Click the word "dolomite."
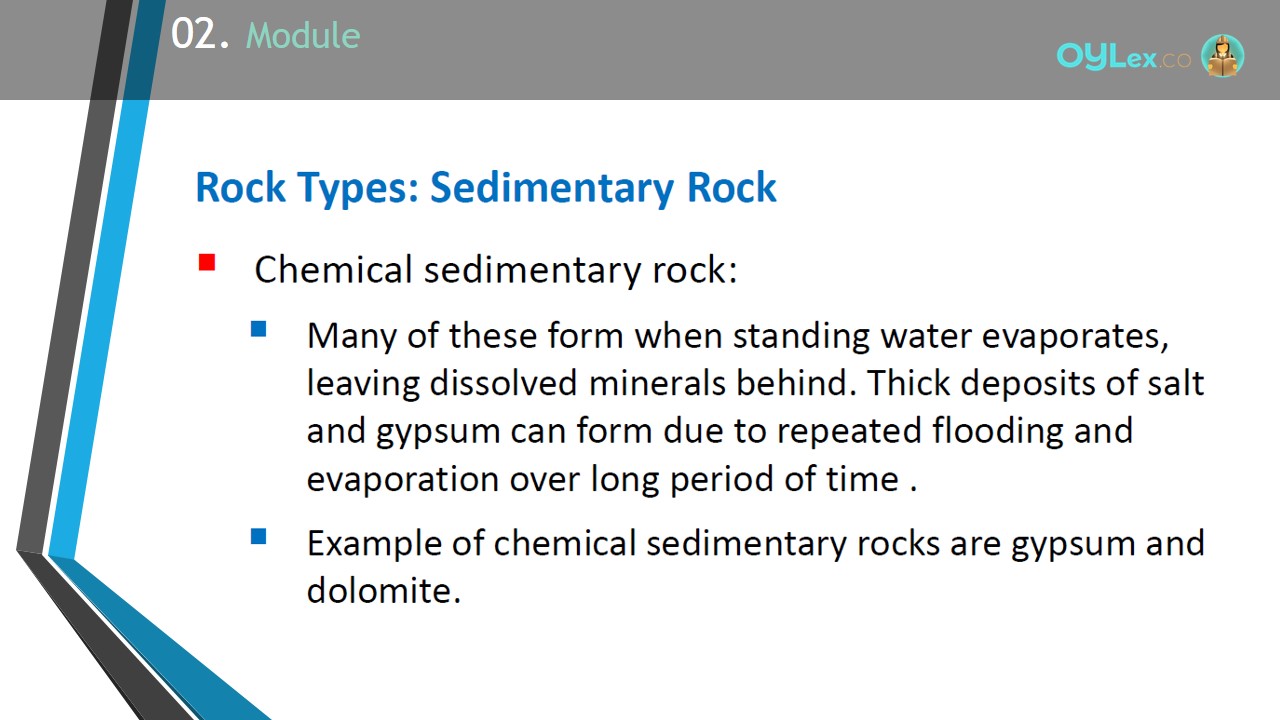Image resolution: width=1280 pixels, height=720 pixels. pyautogui.click(x=384, y=590)
